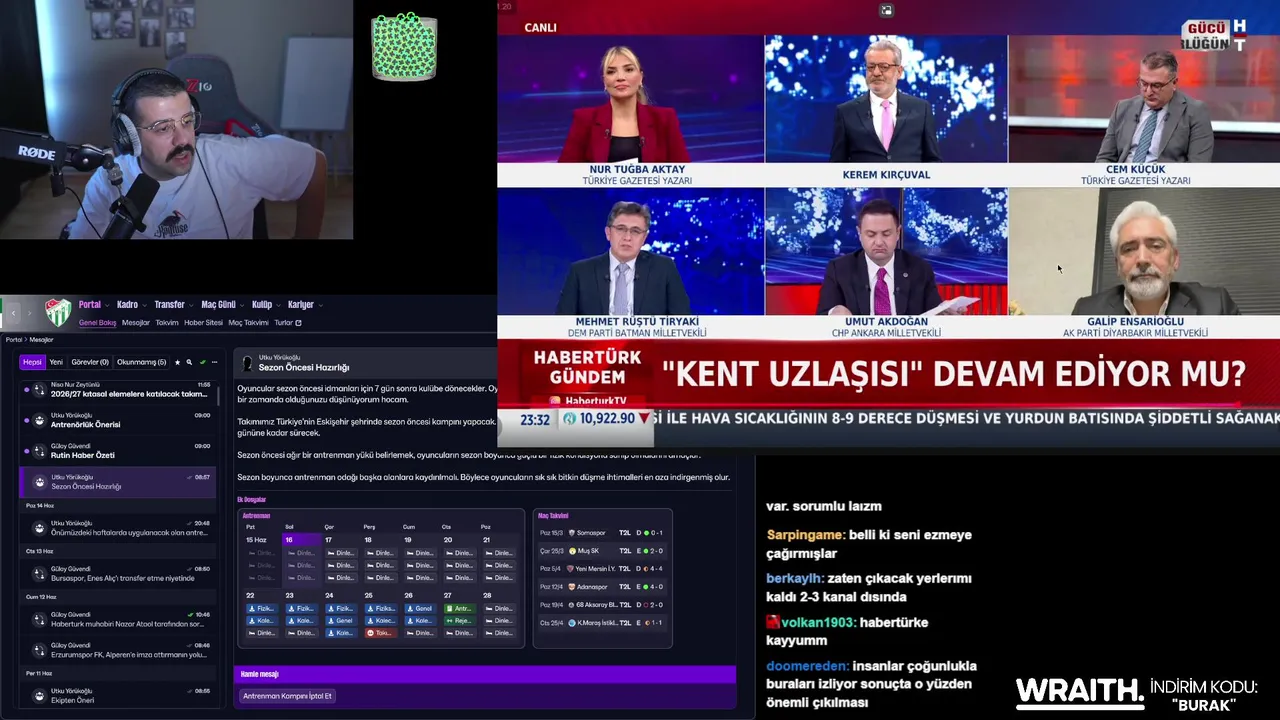Click the avatar icon beside 'Antrenörlük Önerisi'
Screen dimensions: 1280x720
point(39,421)
